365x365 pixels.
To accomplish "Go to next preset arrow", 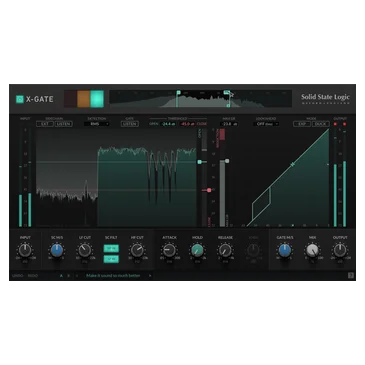I will click(150, 276).
